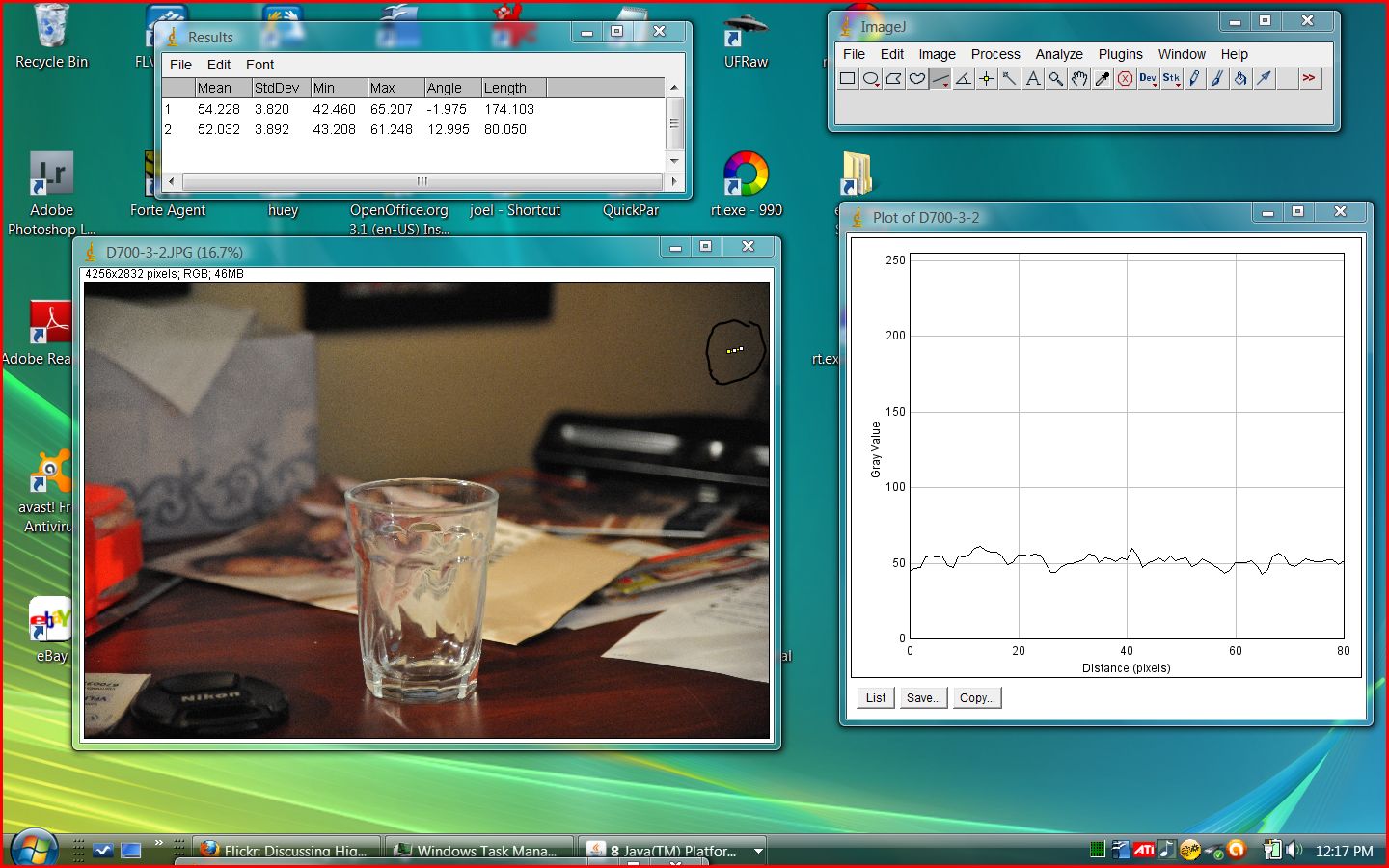Open the UFRaw desktop shortcut
Screen dimensions: 1389x868
click(746, 41)
